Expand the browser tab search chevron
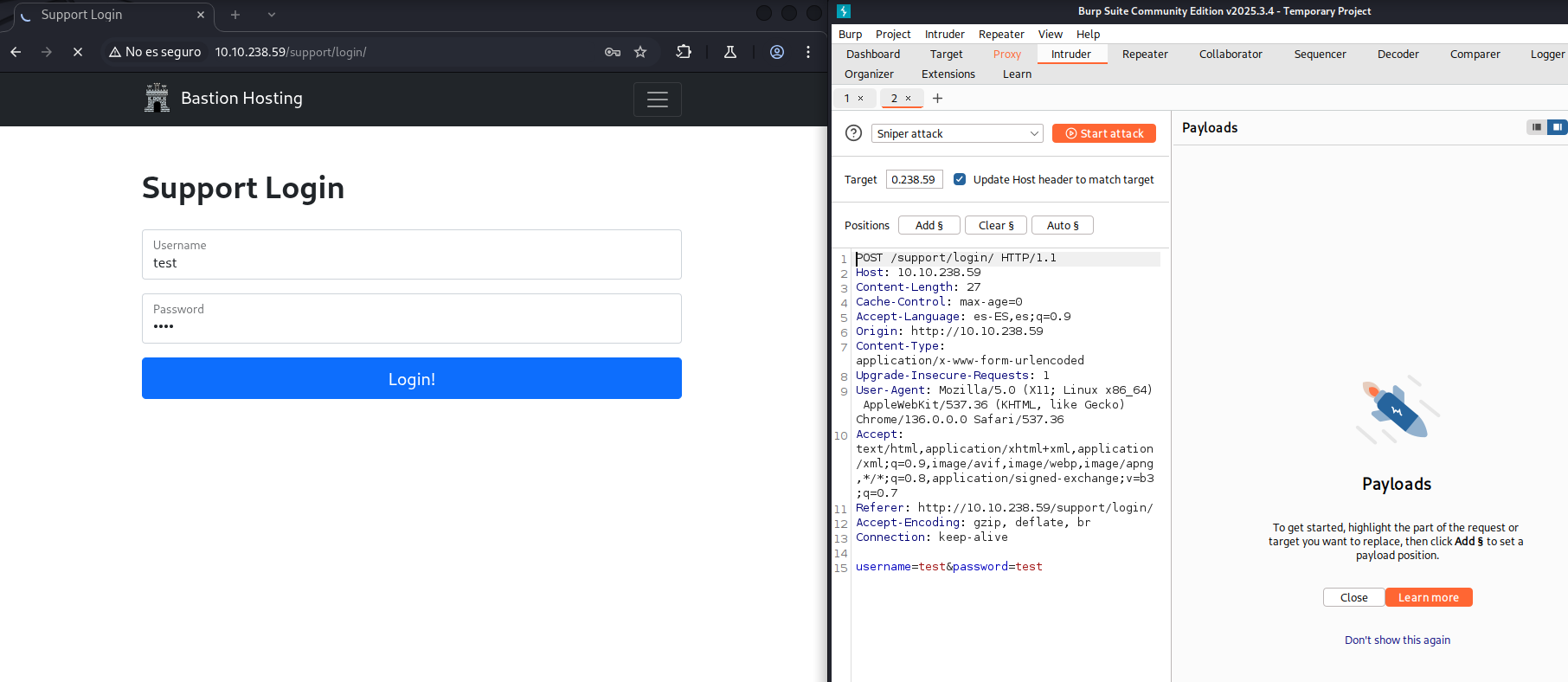Screen dimensions: 1568x682 click(272, 15)
